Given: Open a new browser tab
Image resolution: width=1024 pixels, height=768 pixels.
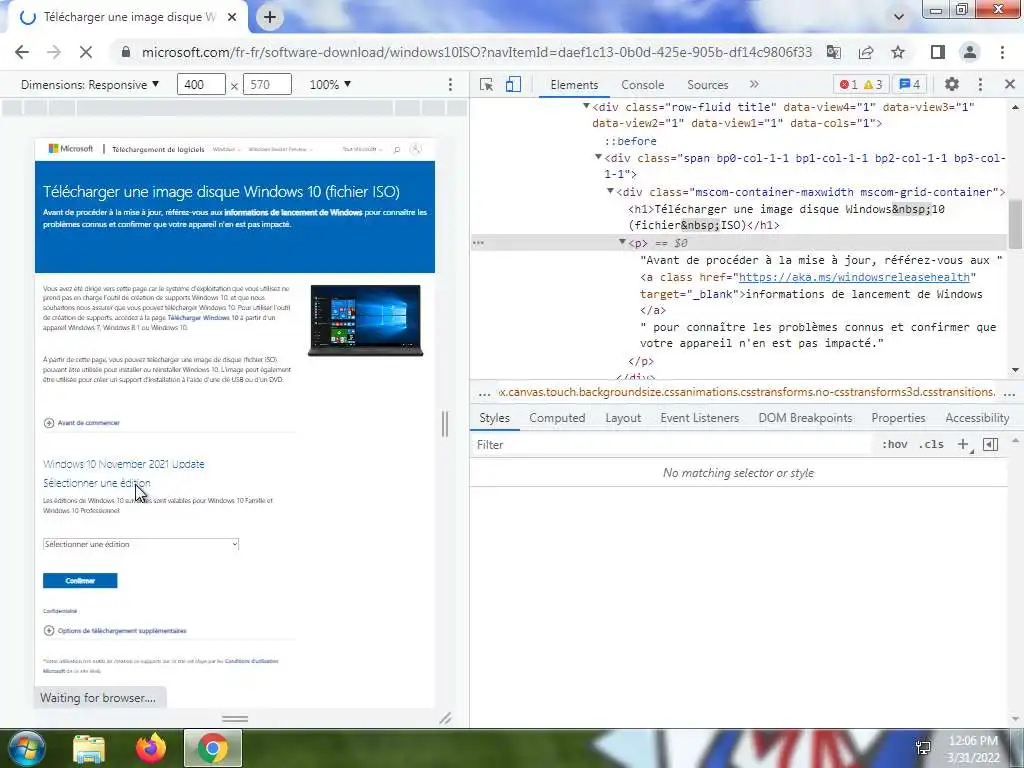Looking at the screenshot, I should click(x=270, y=18).
